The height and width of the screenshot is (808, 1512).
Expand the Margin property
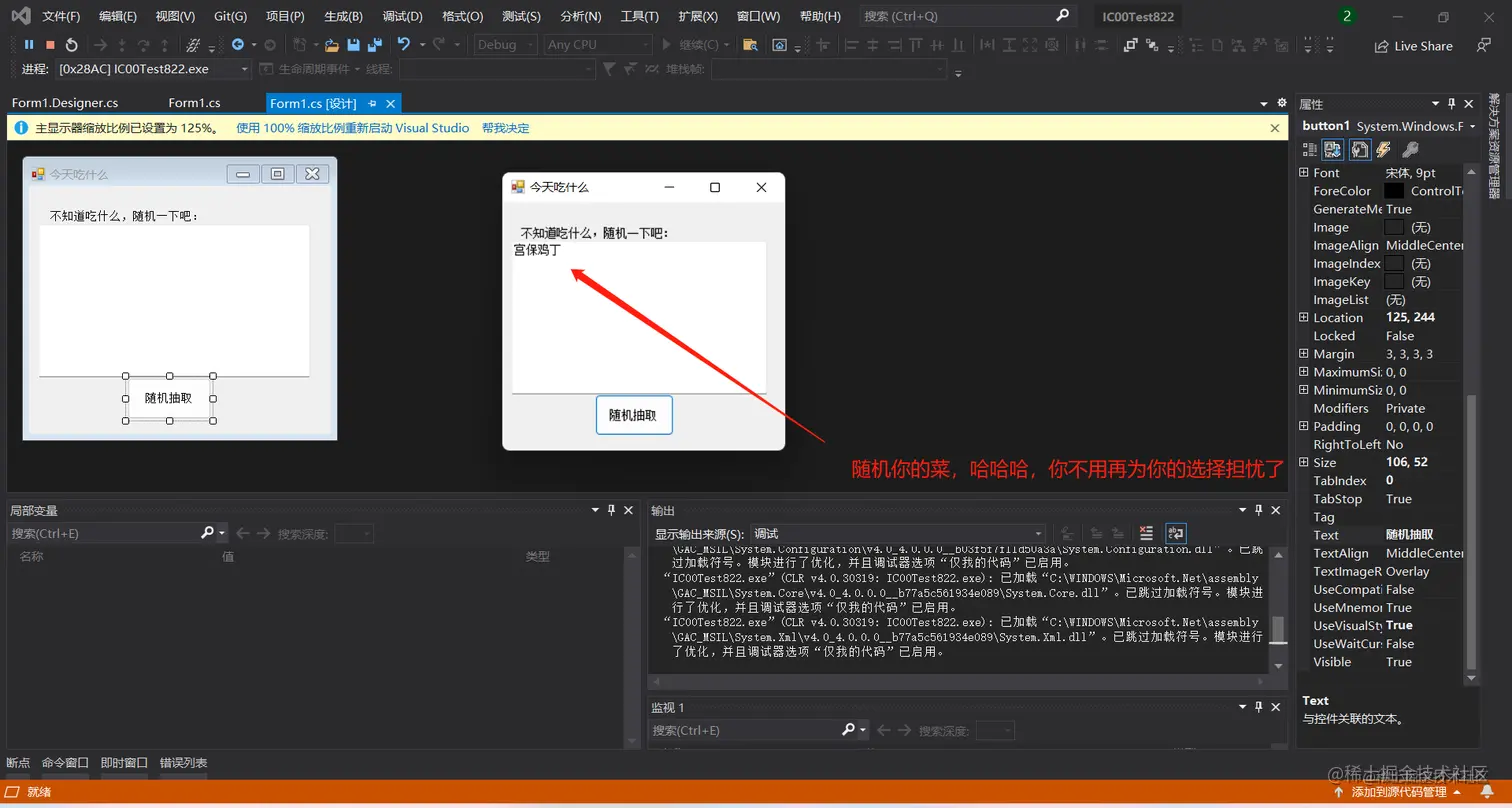click(x=1304, y=354)
